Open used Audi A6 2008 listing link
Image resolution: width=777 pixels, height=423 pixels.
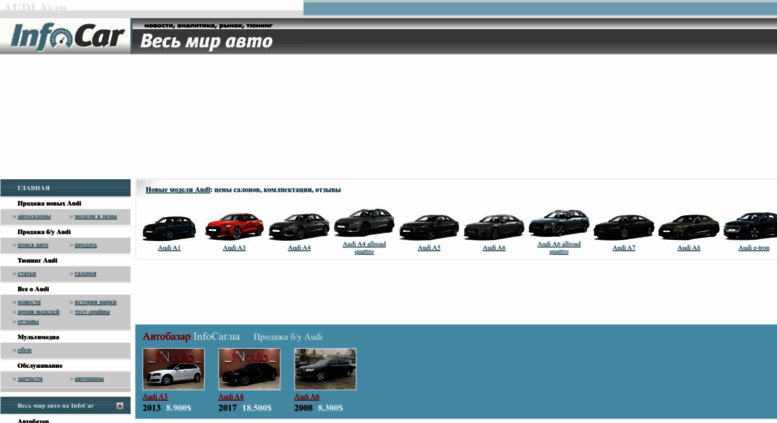point(307,397)
